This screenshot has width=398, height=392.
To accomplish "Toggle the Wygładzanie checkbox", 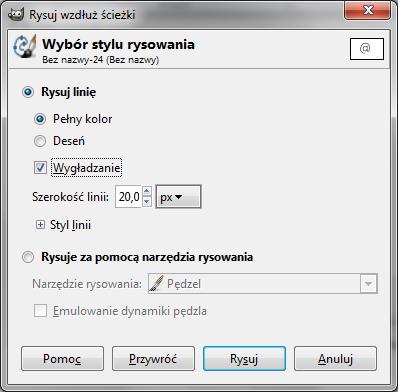I will [40, 167].
